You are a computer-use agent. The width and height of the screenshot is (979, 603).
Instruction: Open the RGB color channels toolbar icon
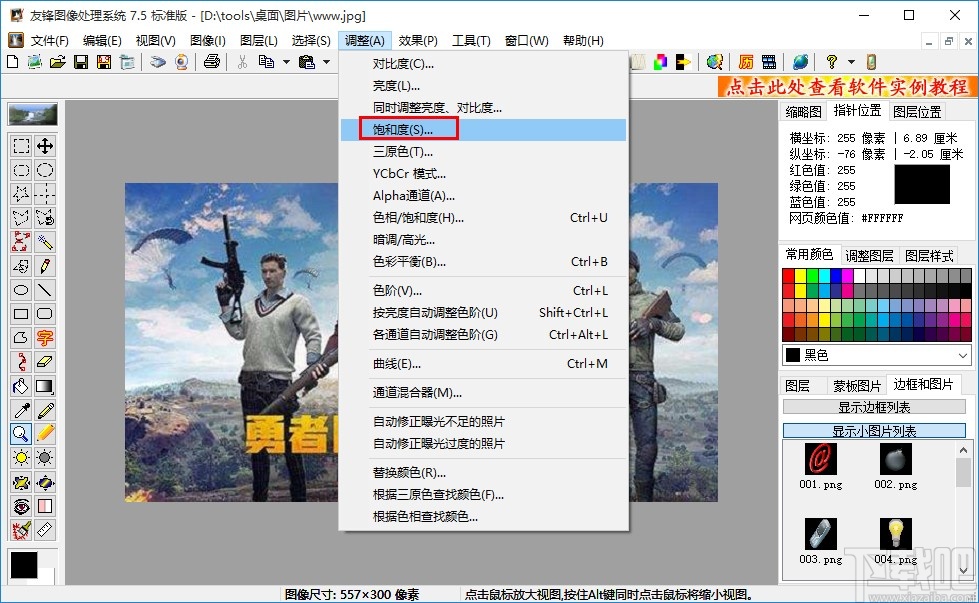click(660, 62)
